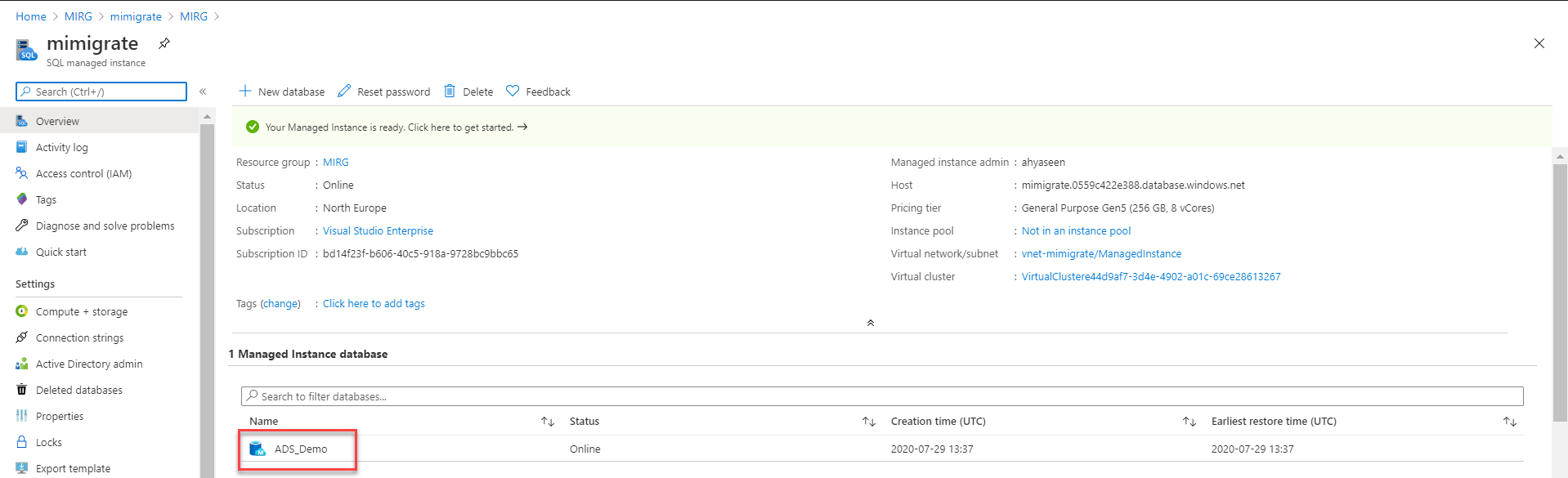Click the Feedback heart icon
Viewport: 1568px width, 478px height.
[513, 91]
